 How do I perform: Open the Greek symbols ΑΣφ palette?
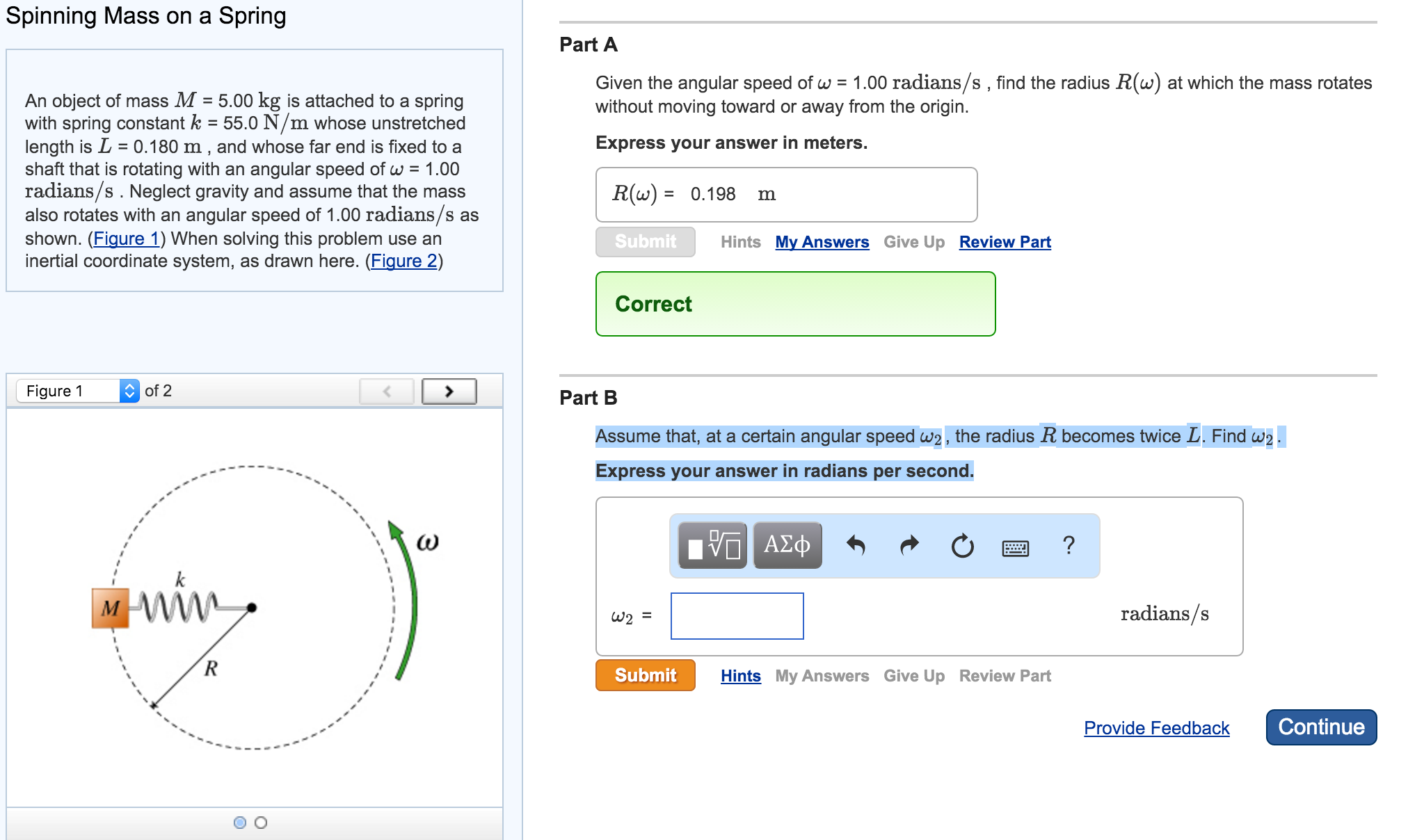coord(786,545)
